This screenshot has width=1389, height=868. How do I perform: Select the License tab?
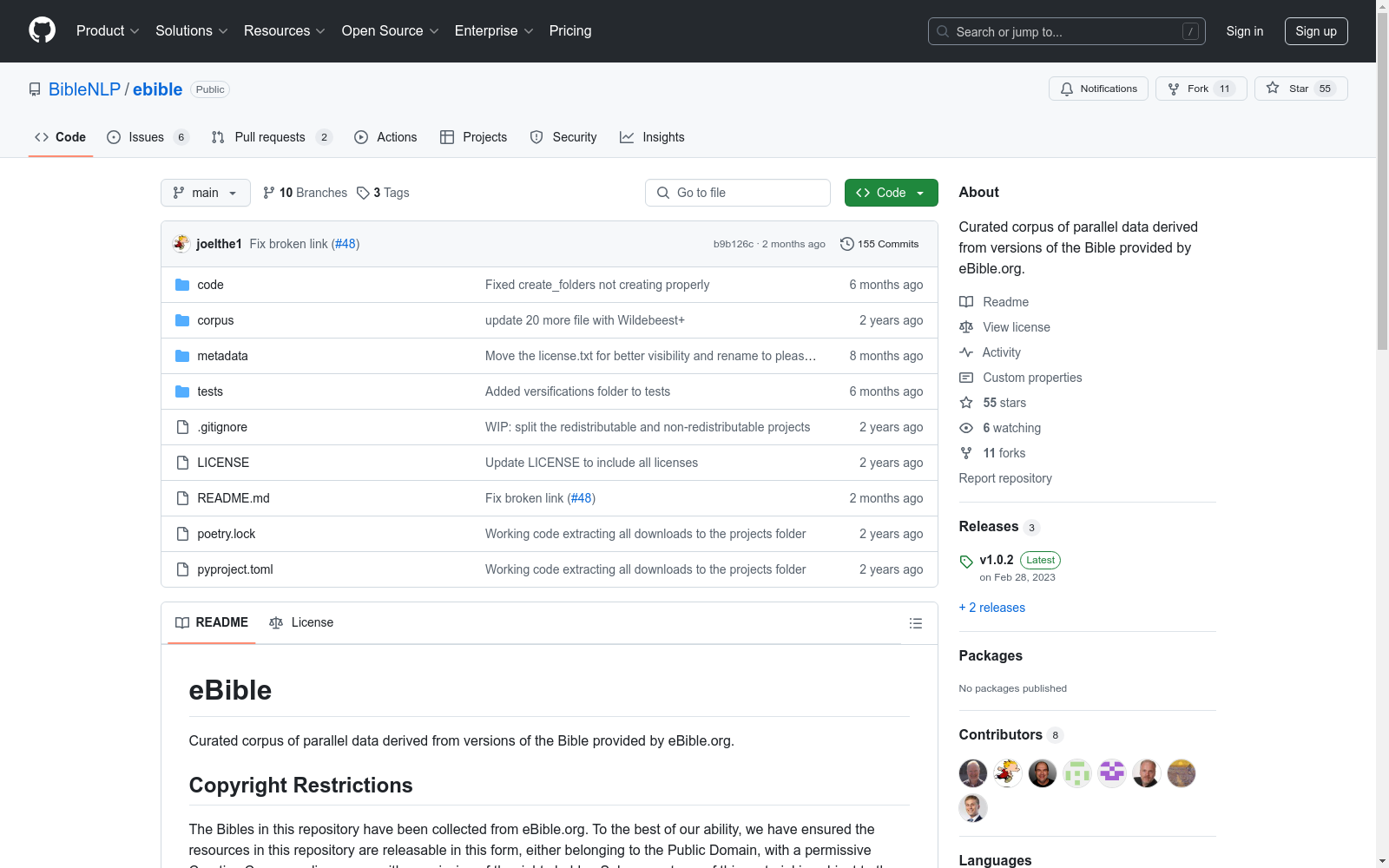pyautogui.click(x=301, y=623)
